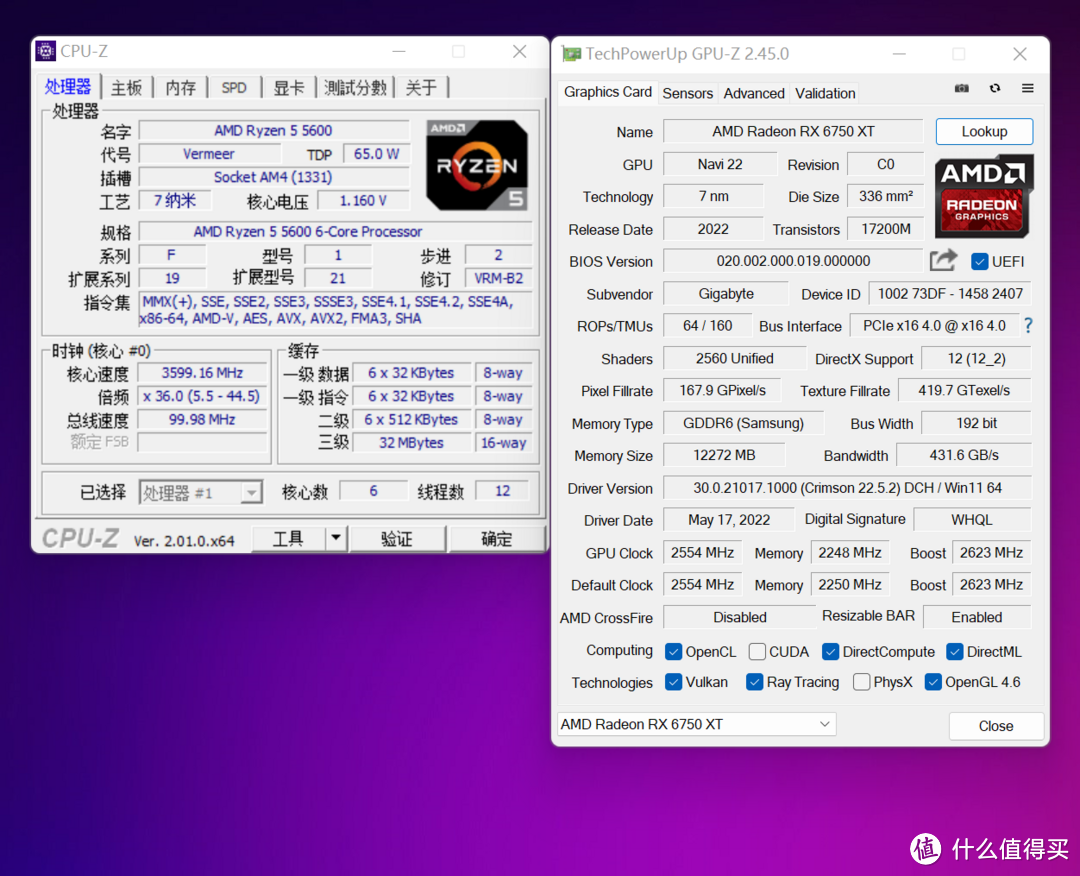Click the AMD Radeon Graphics logo
The image size is (1080, 876).
(983, 196)
